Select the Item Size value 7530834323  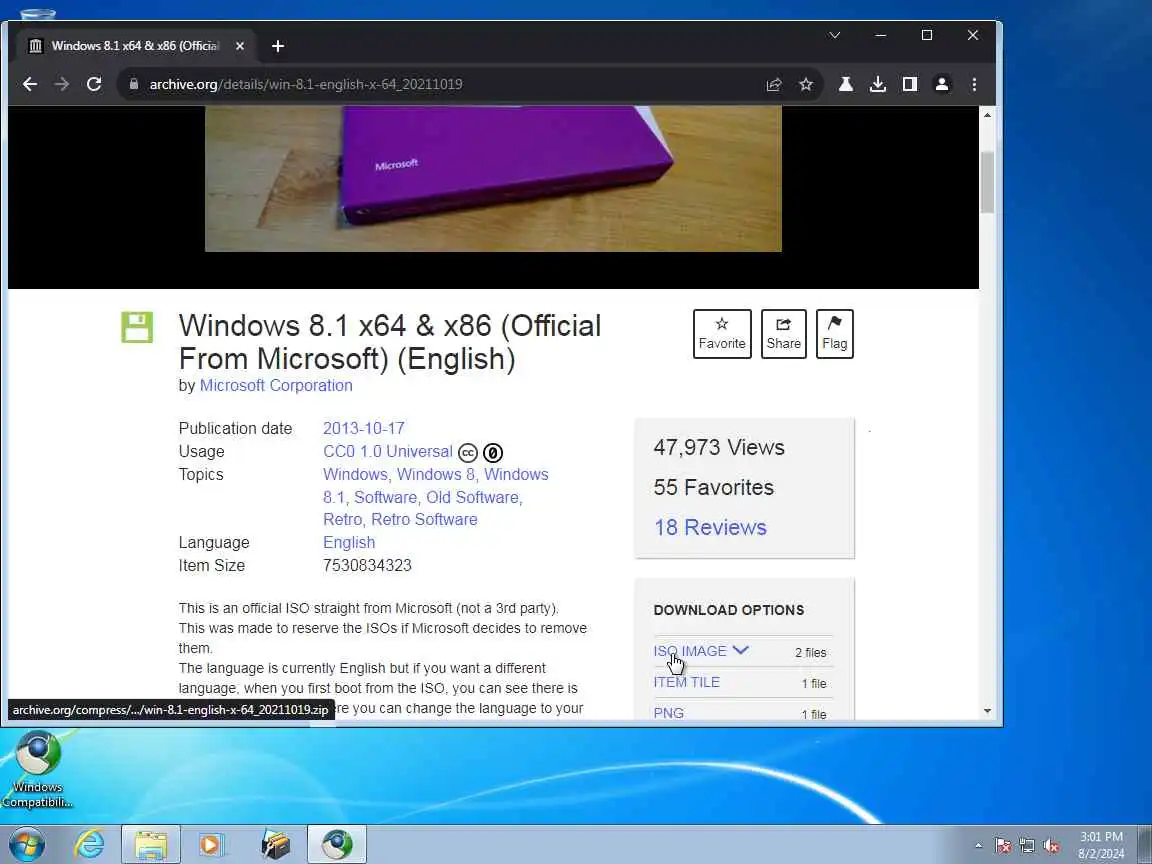367,566
